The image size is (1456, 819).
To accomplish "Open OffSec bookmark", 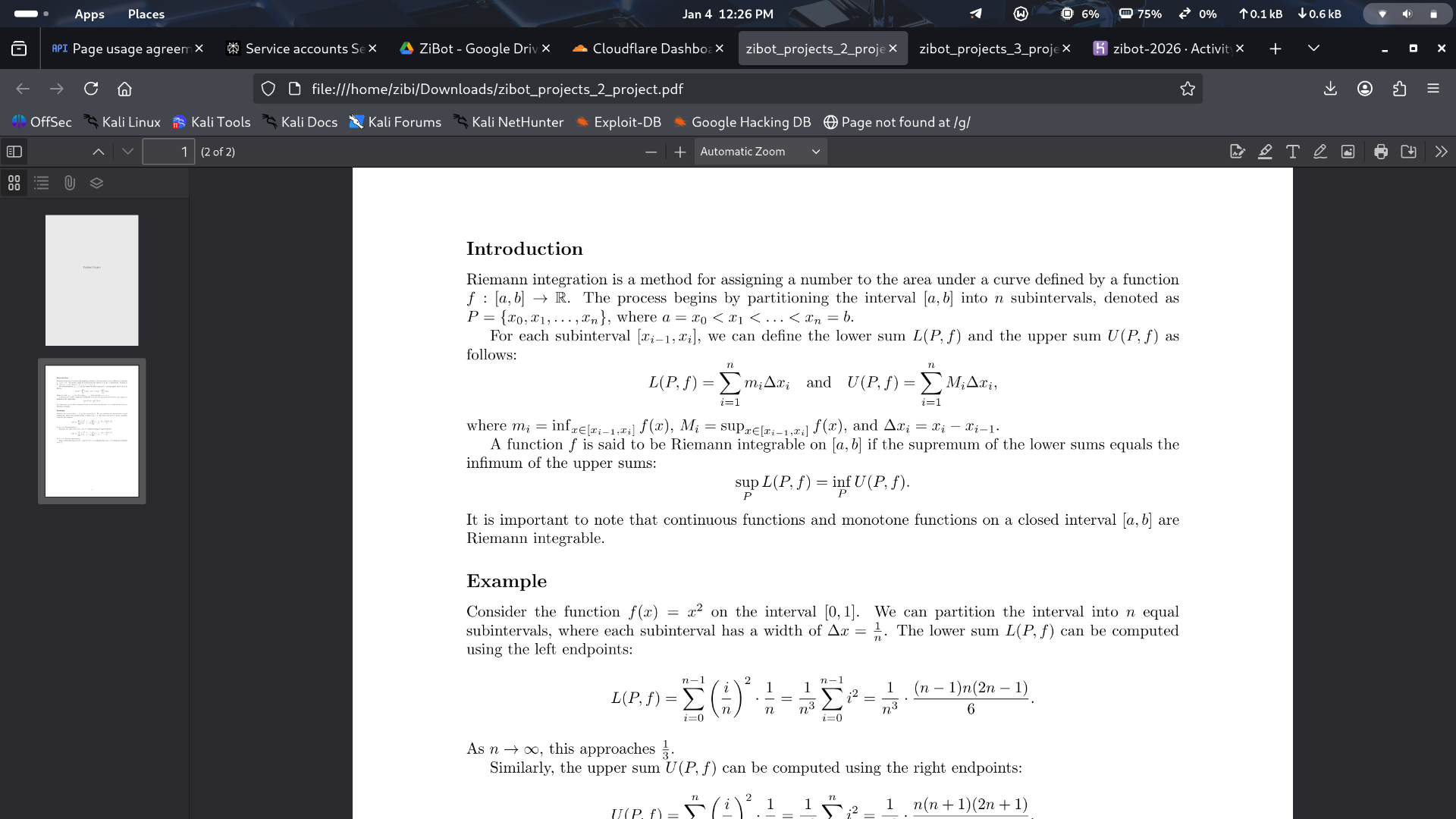I will tap(42, 122).
